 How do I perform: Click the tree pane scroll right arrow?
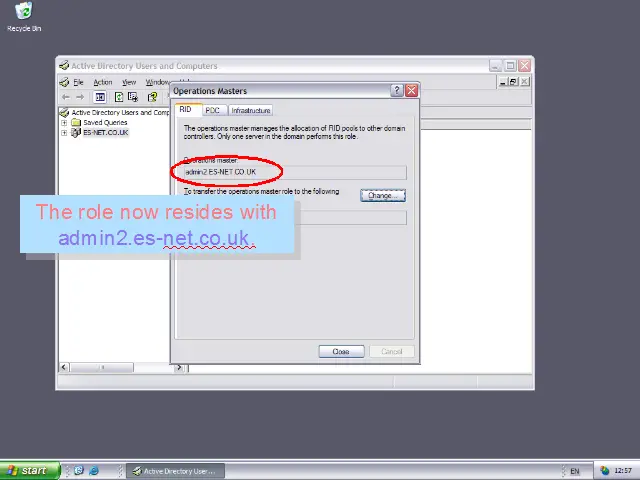pos(179,367)
